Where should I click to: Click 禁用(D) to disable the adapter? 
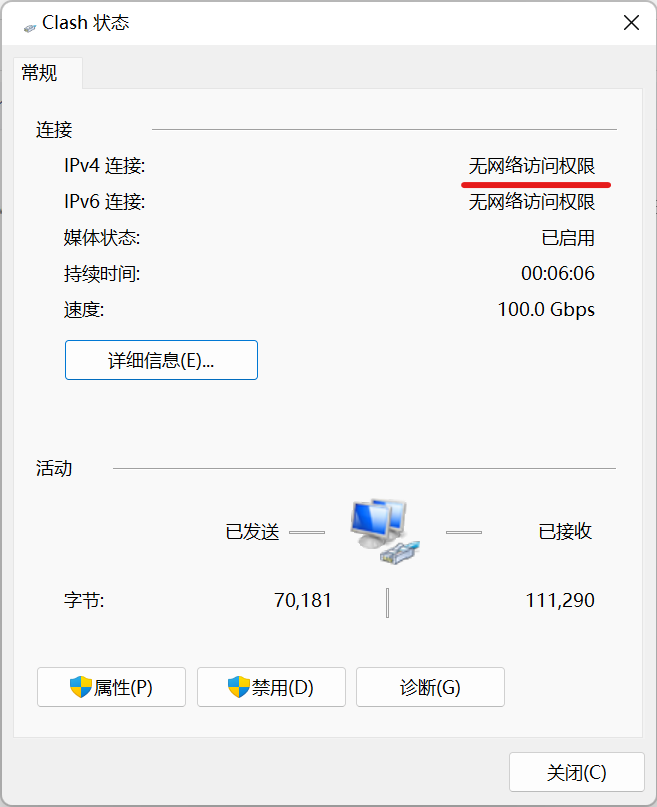coord(271,687)
